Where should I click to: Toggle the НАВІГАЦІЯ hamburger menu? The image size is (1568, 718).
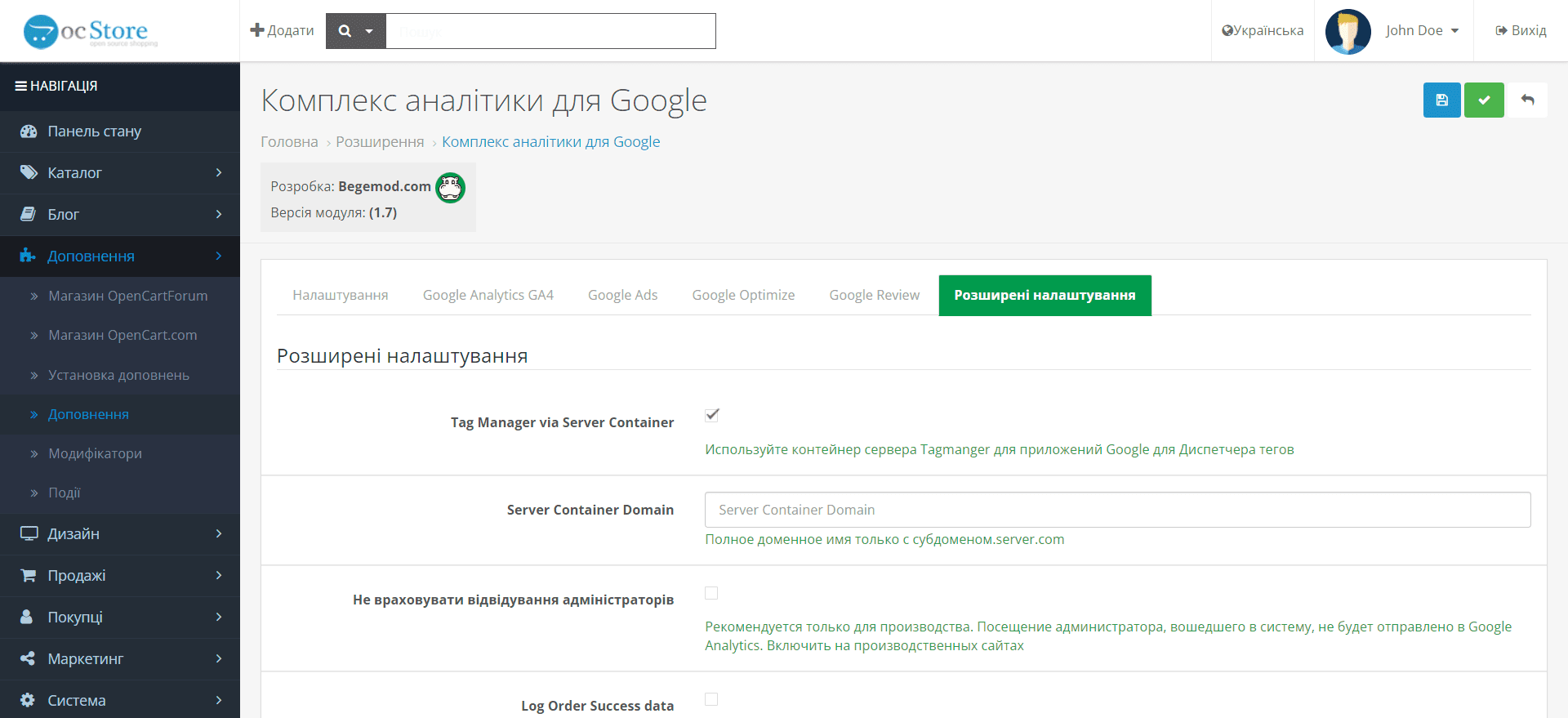click(x=56, y=86)
